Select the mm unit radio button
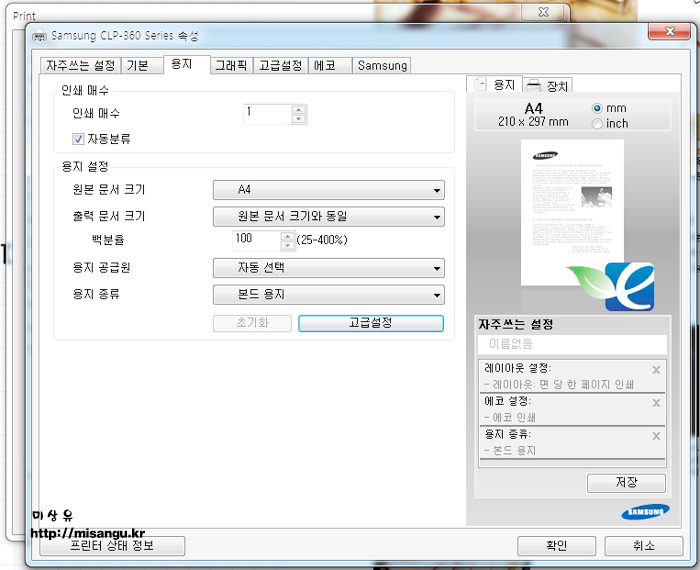The width and height of the screenshot is (700, 570). click(x=597, y=108)
